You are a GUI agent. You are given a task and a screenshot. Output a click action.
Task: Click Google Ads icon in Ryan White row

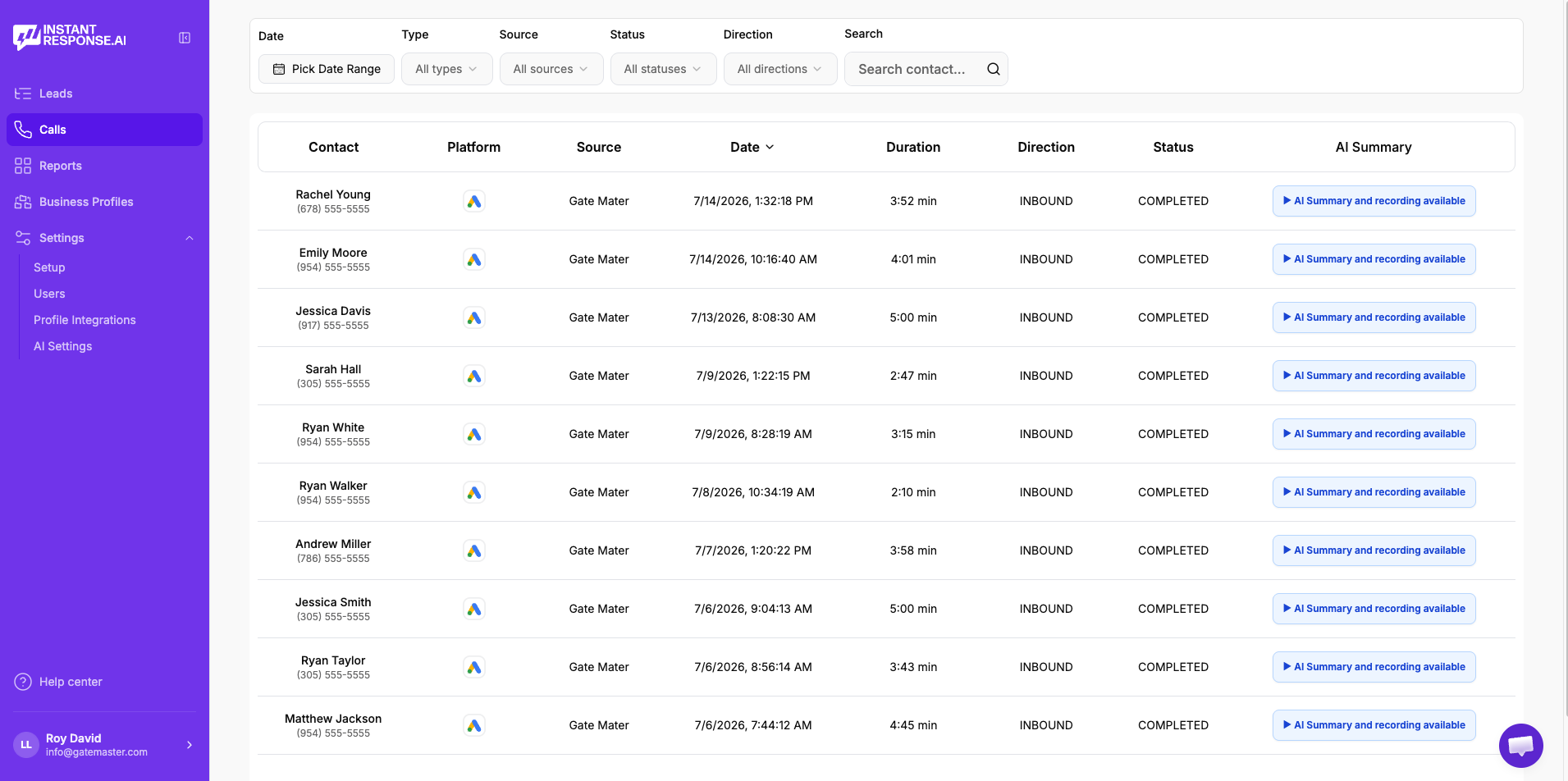click(x=474, y=434)
